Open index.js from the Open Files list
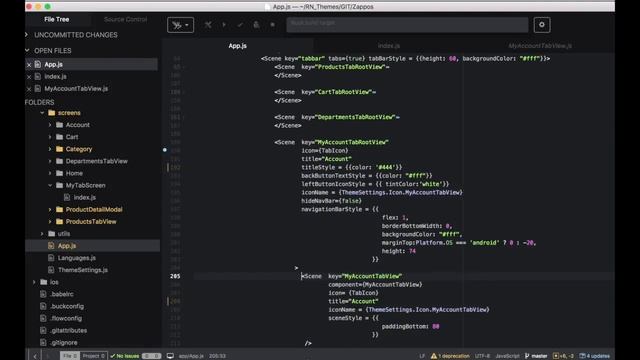The height and width of the screenshot is (360, 640). pyautogui.click(x=56, y=76)
